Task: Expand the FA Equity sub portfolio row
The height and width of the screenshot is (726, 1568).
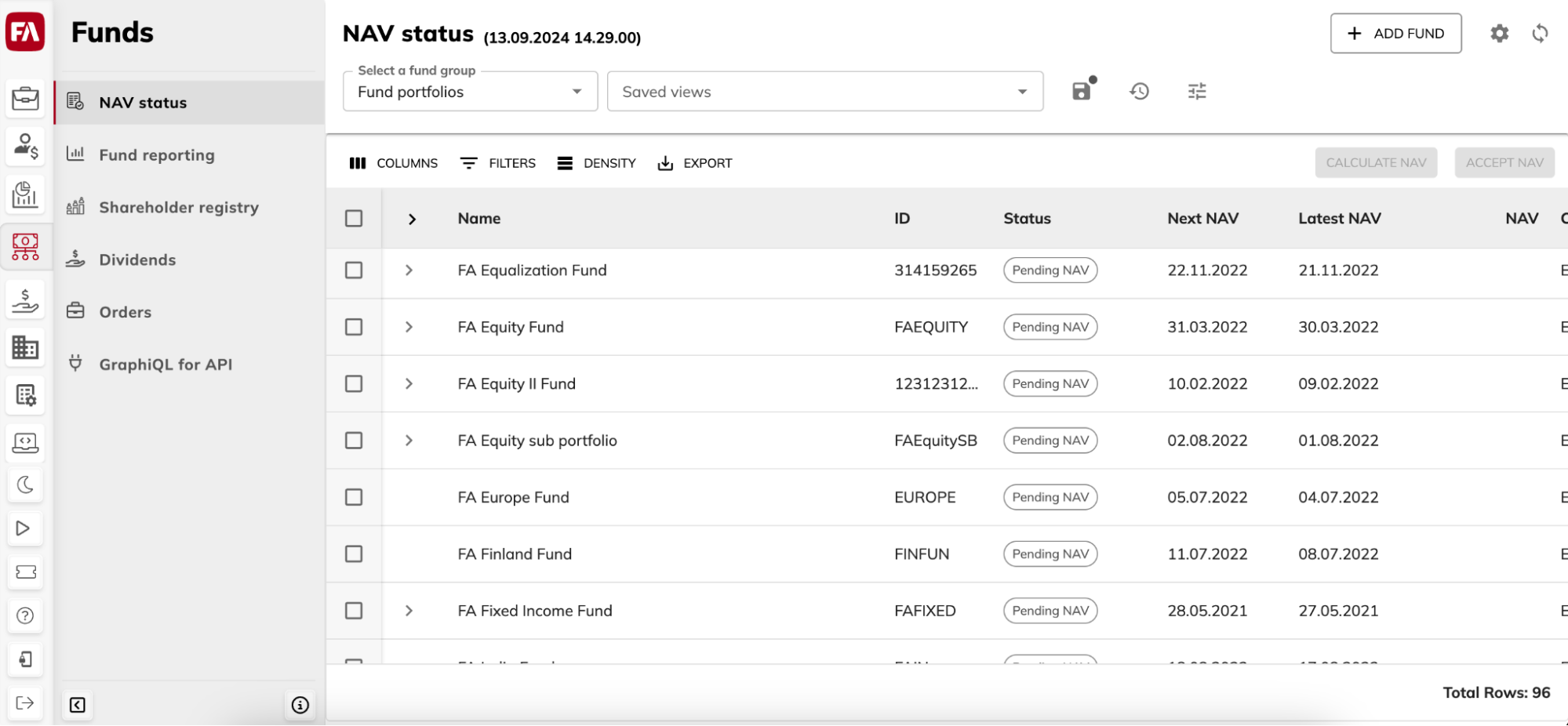Action: point(409,441)
